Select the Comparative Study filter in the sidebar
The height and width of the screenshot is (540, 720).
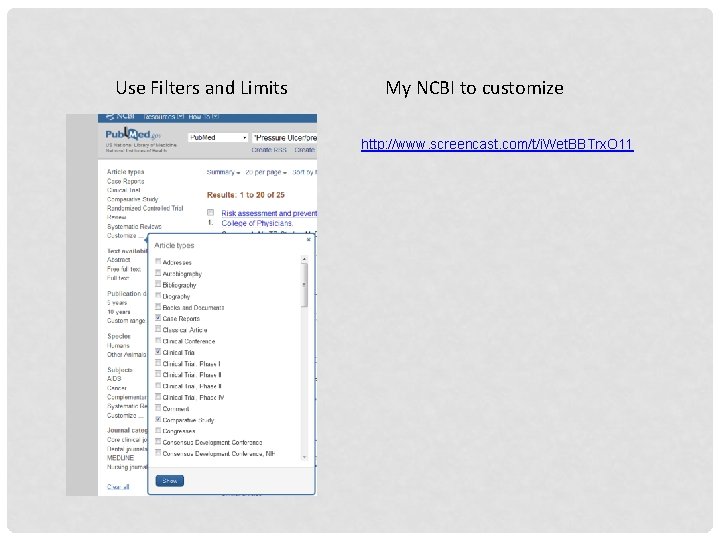(132, 199)
